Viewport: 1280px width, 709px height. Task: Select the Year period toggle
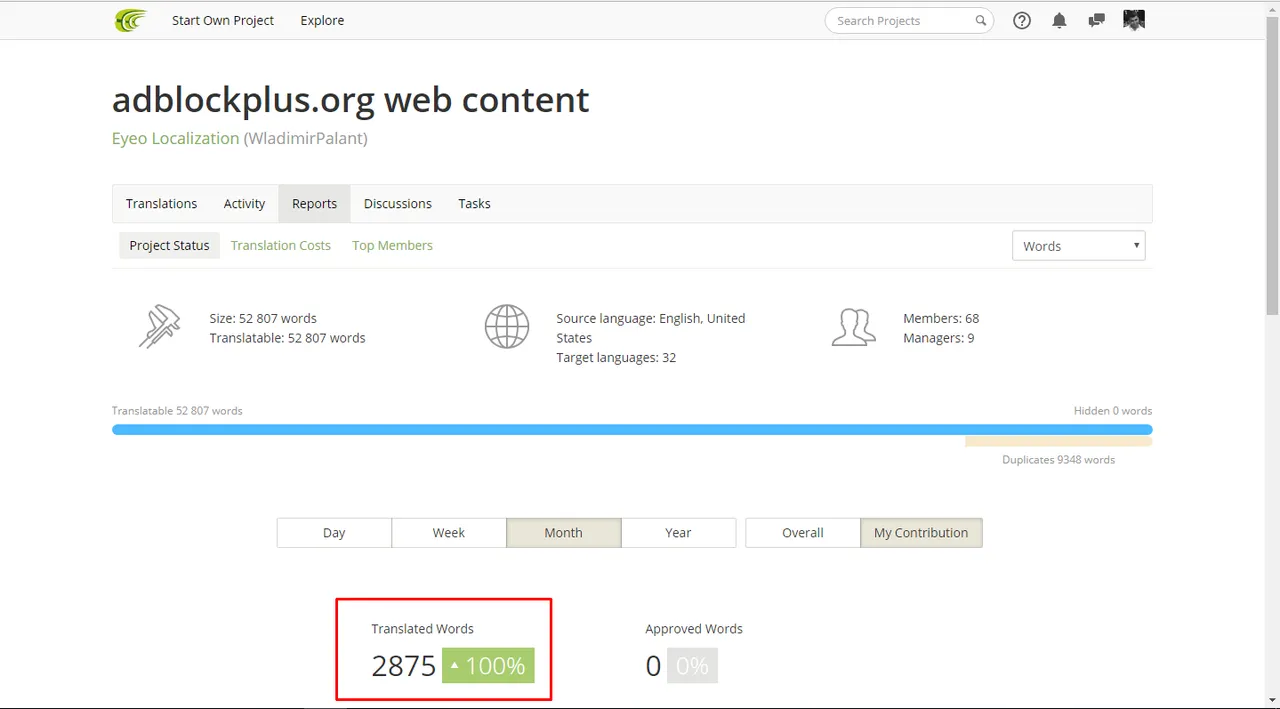(678, 533)
